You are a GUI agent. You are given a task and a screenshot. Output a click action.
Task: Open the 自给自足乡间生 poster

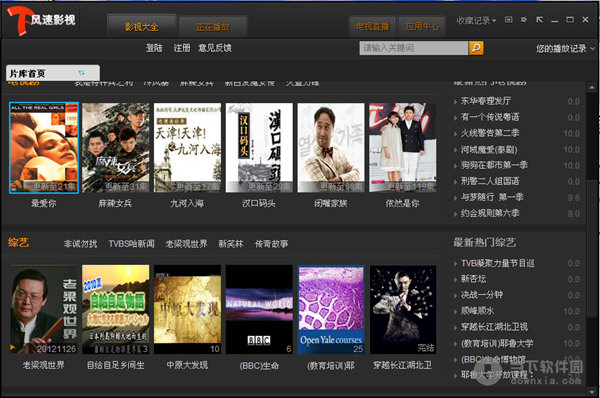[116, 309]
